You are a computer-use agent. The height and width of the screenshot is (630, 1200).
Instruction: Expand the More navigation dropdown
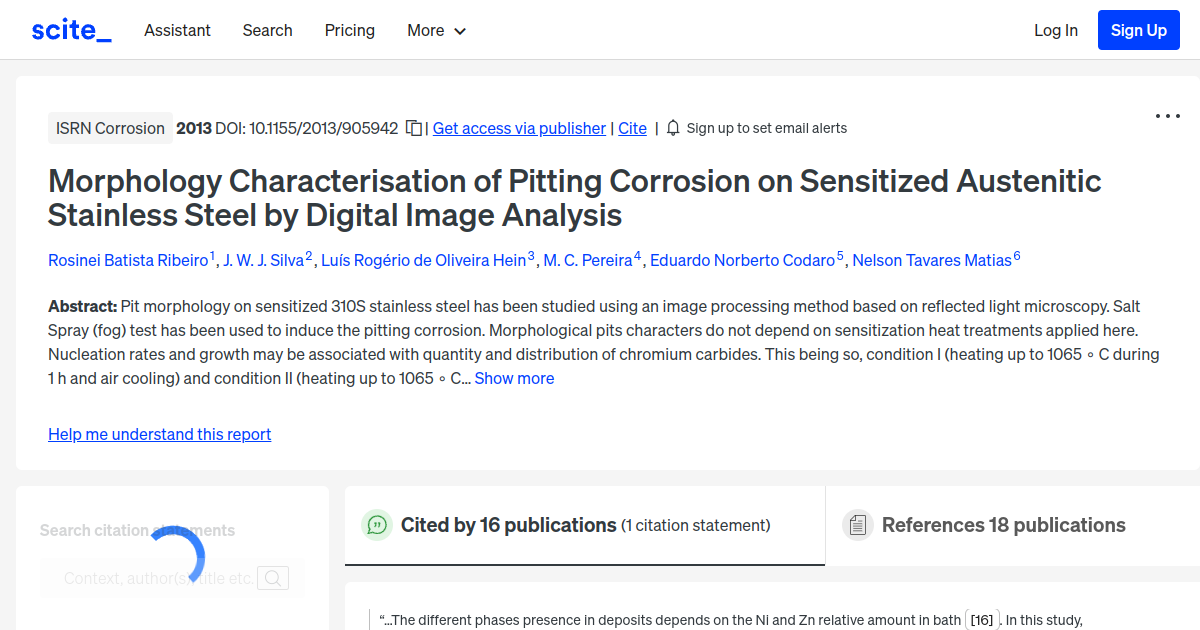tap(436, 30)
